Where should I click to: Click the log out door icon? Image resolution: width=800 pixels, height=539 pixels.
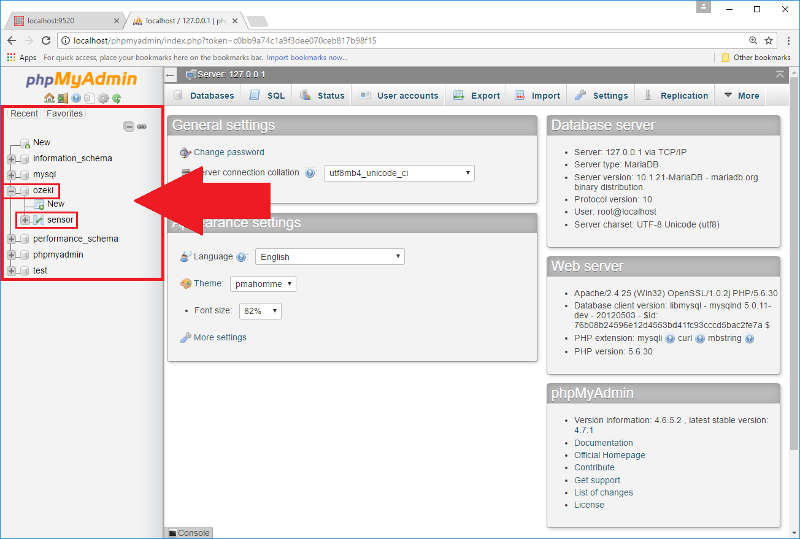(62, 98)
